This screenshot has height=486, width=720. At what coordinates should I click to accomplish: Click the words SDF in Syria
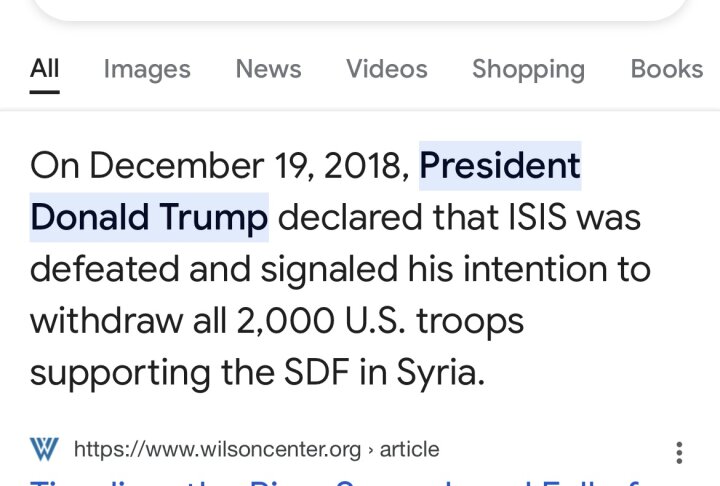[x=384, y=372]
